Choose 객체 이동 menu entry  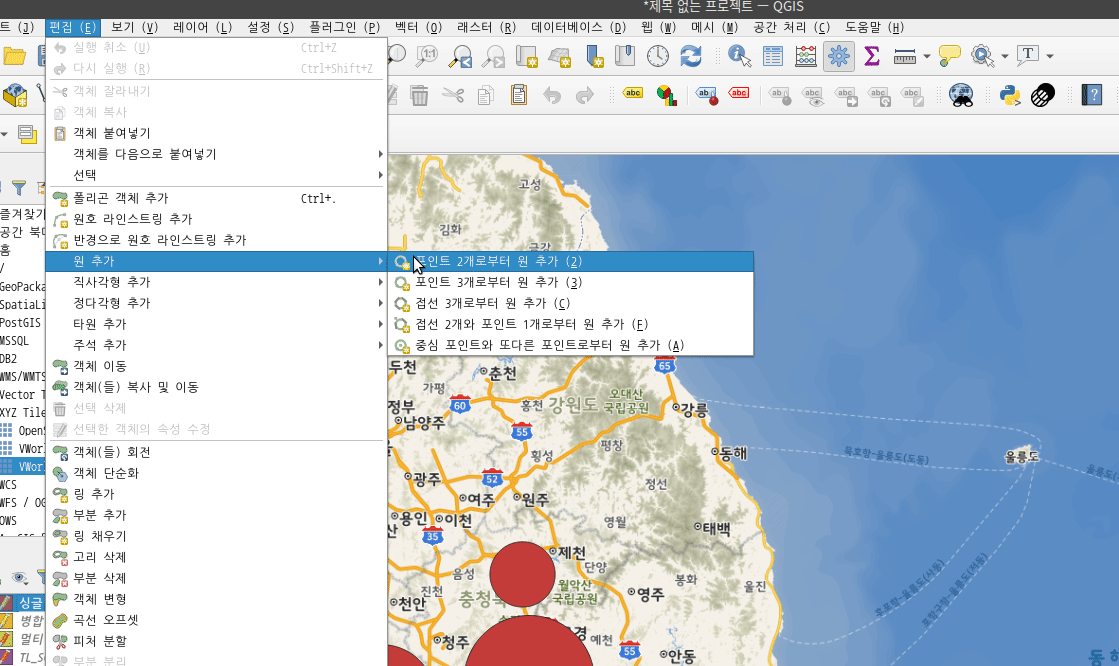(x=216, y=366)
